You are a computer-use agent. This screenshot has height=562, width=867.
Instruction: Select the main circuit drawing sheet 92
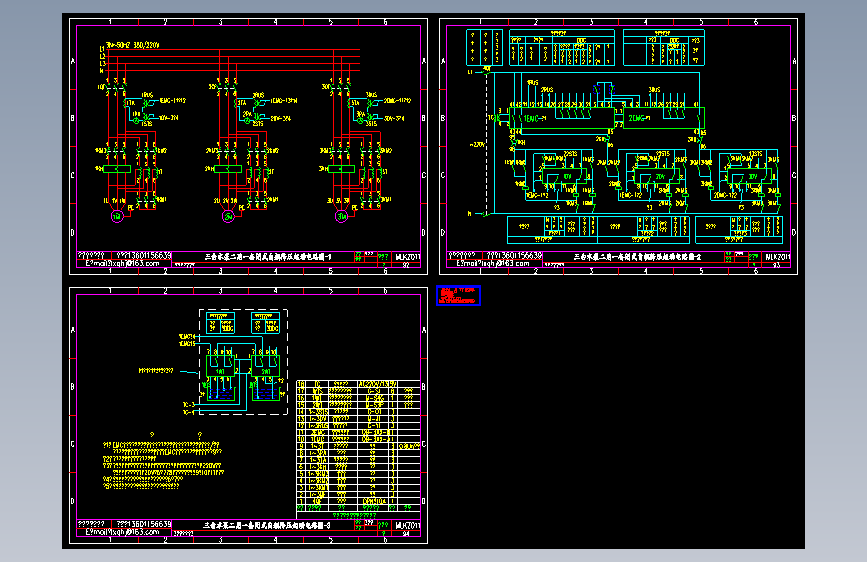[x=248, y=147]
